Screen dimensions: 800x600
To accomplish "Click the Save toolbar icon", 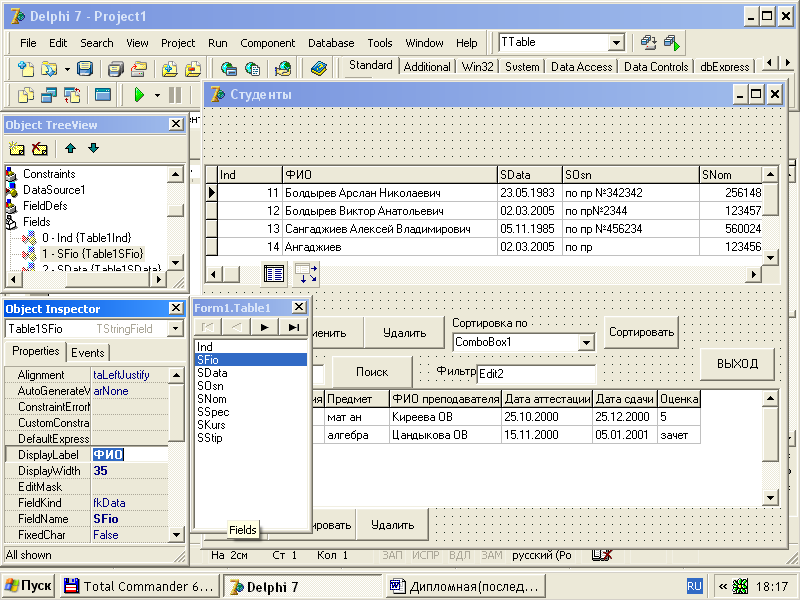I will point(85,68).
